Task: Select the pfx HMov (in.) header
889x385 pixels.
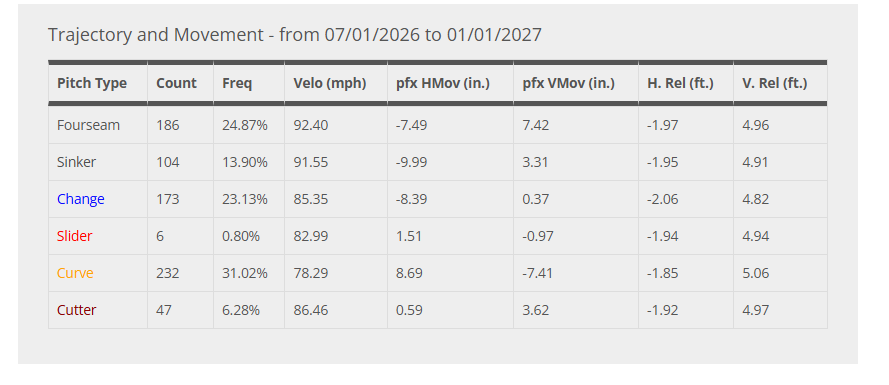Action: pyautogui.click(x=443, y=83)
